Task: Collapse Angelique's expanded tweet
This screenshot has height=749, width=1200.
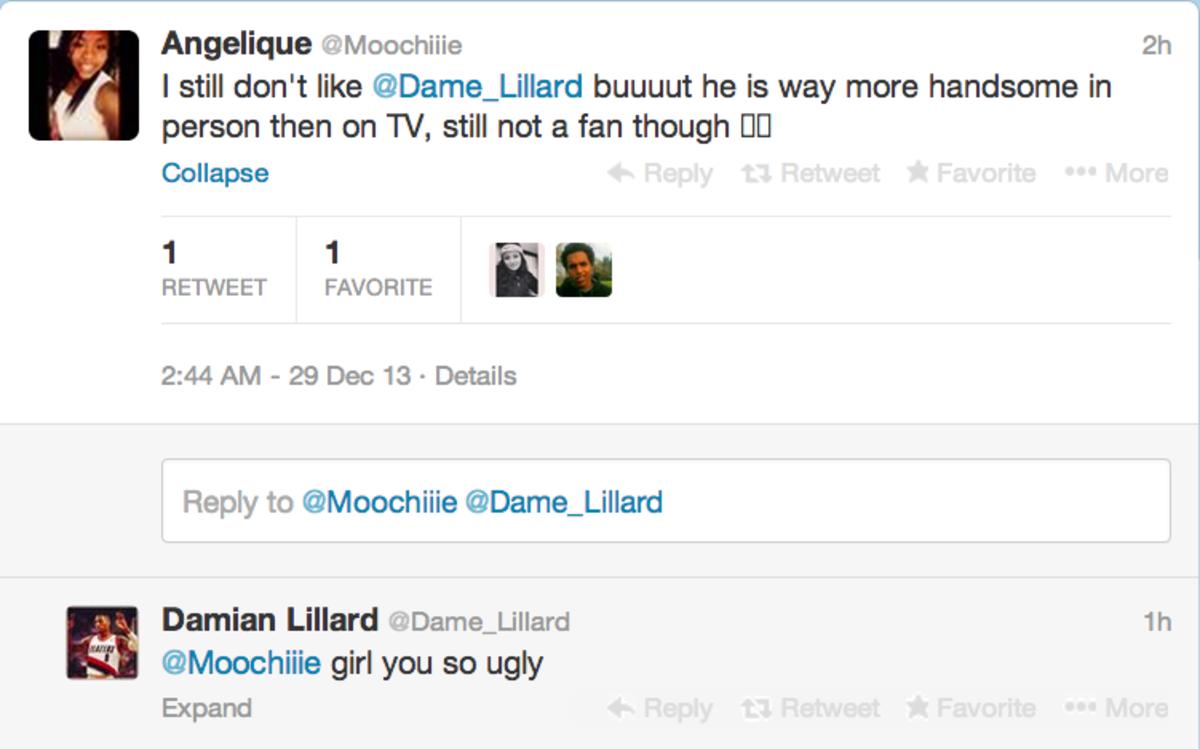Action: [215, 173]
